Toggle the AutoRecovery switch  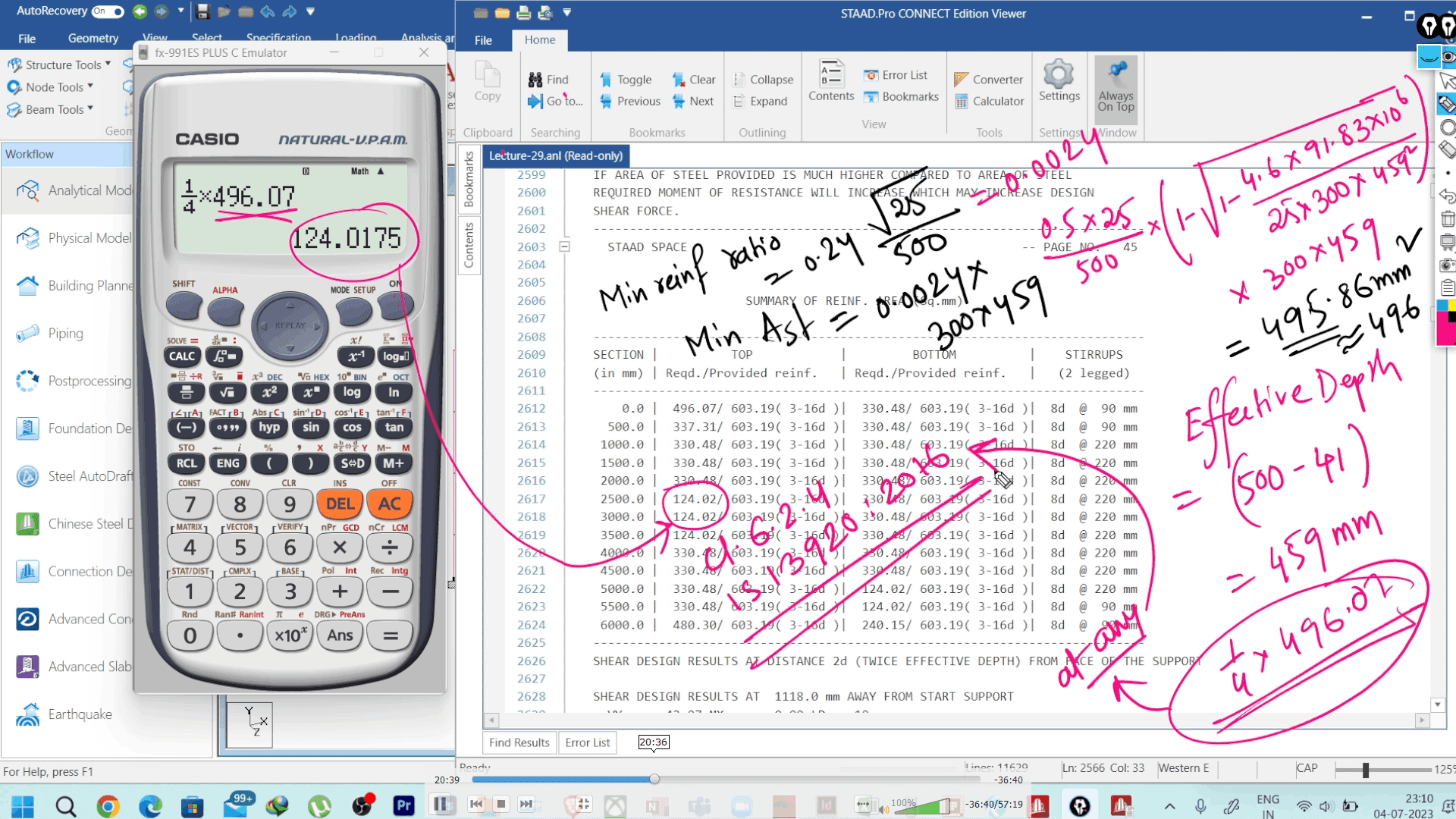point(108,11)
